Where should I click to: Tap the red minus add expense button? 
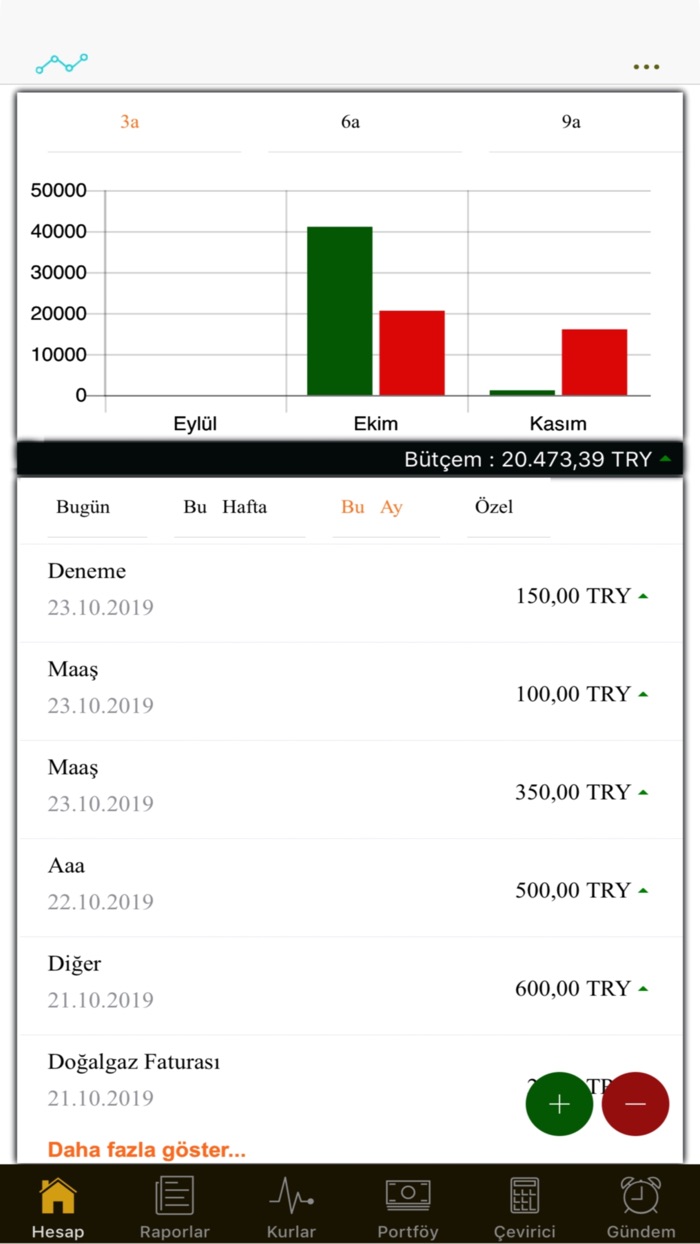pos(635,1104)
